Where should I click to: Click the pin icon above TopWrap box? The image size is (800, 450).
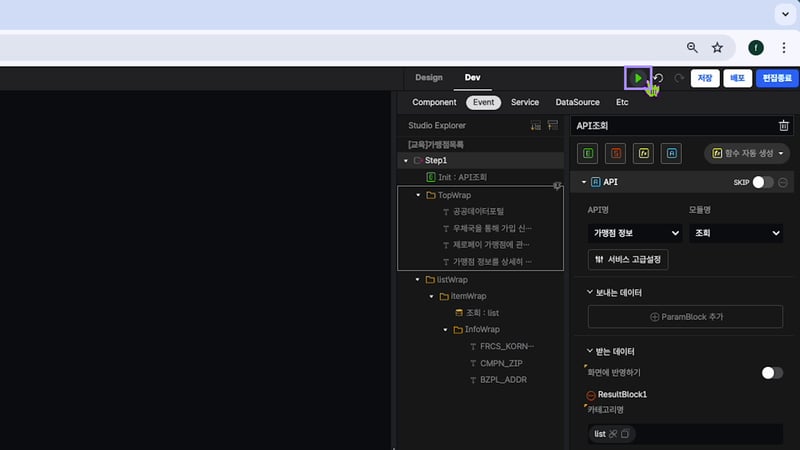557,186
